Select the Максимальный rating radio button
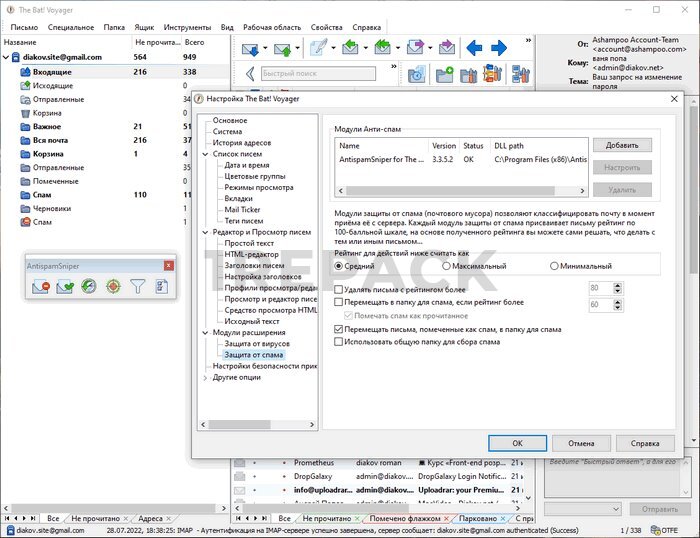The height and width of the screenshot is (538, 700). pos(446,266)
